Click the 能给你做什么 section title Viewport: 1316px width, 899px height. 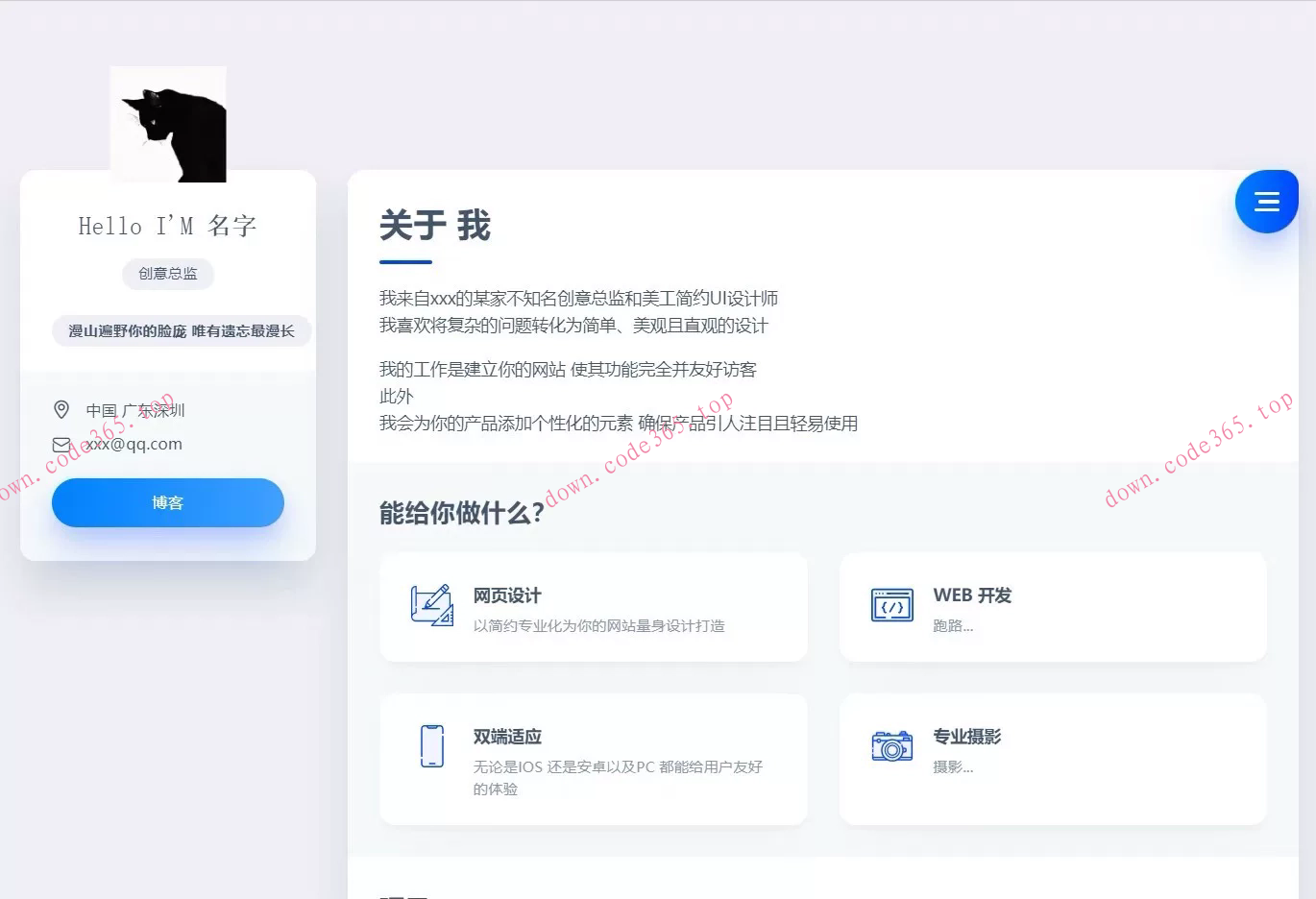460,512
